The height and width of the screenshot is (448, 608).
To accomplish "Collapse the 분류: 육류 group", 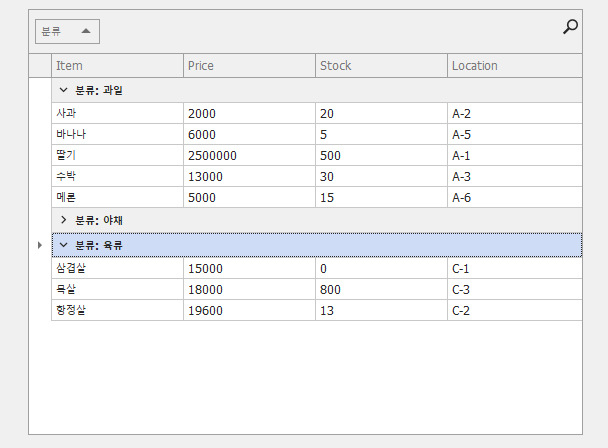I will click(64, 245).
